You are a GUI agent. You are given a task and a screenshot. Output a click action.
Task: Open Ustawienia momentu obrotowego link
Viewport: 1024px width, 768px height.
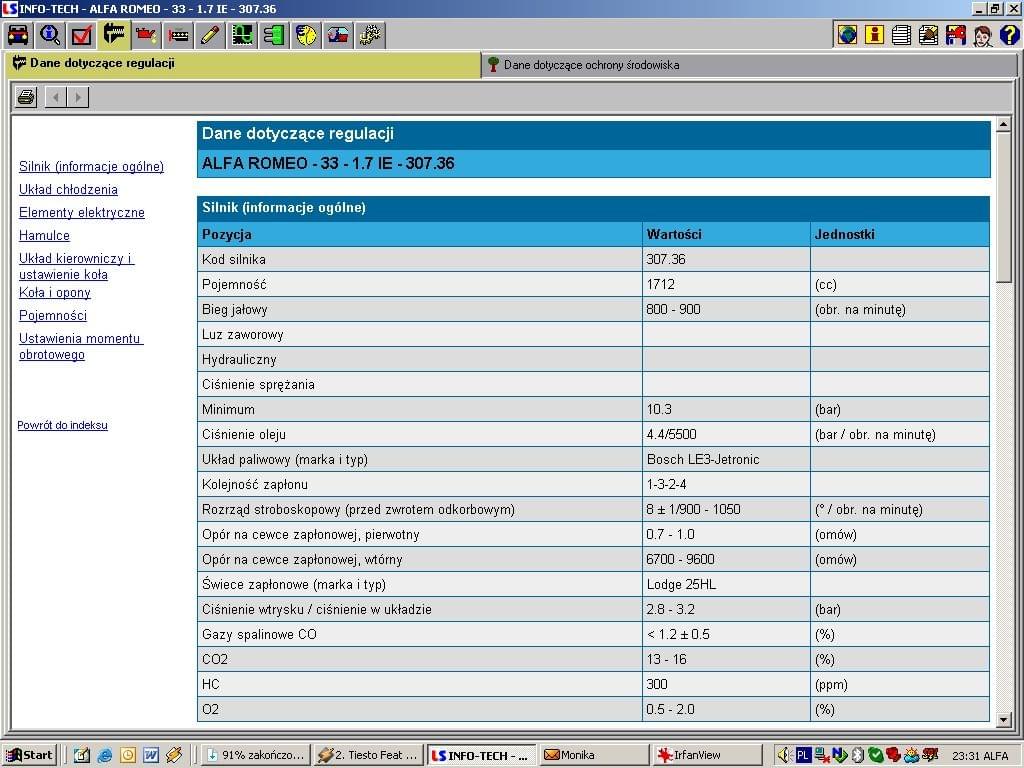[x=81, y=346]
